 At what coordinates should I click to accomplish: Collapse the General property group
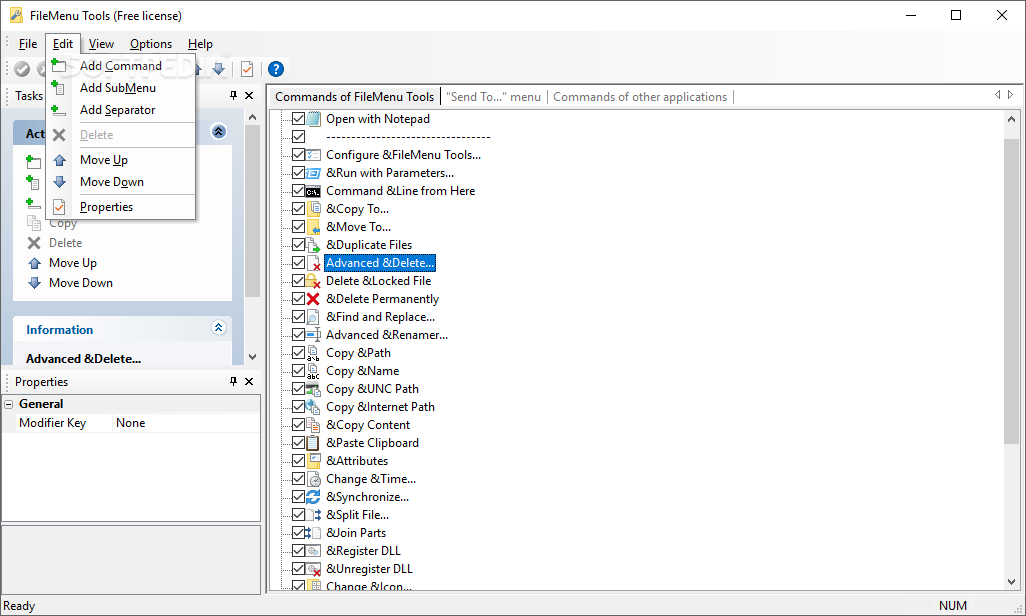coord(9,404)
